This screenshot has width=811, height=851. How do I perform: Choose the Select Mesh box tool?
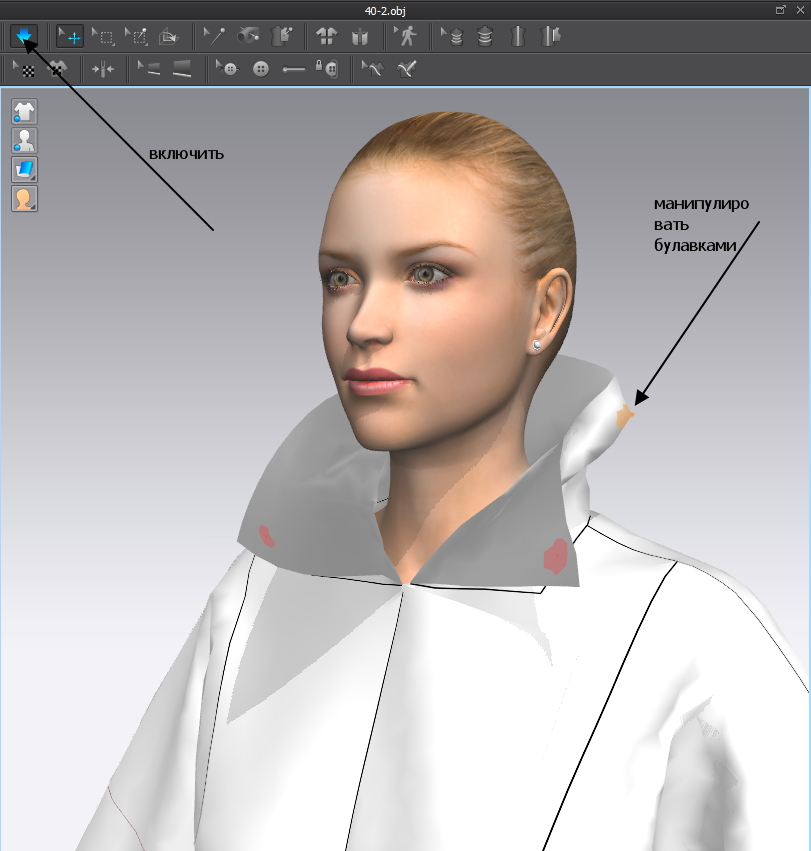[x=102, y=37]
